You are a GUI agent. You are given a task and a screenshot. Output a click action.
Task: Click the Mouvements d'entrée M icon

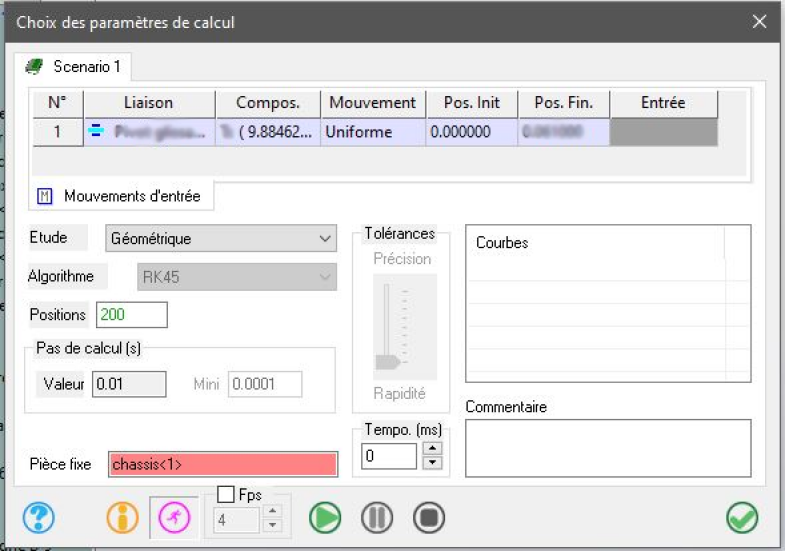coord(45,196)
